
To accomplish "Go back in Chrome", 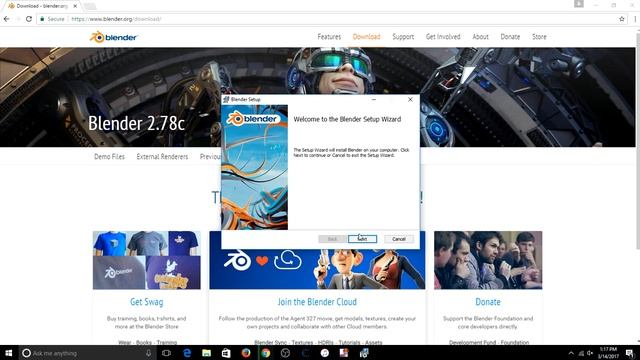I will click(x=7, y=19).
